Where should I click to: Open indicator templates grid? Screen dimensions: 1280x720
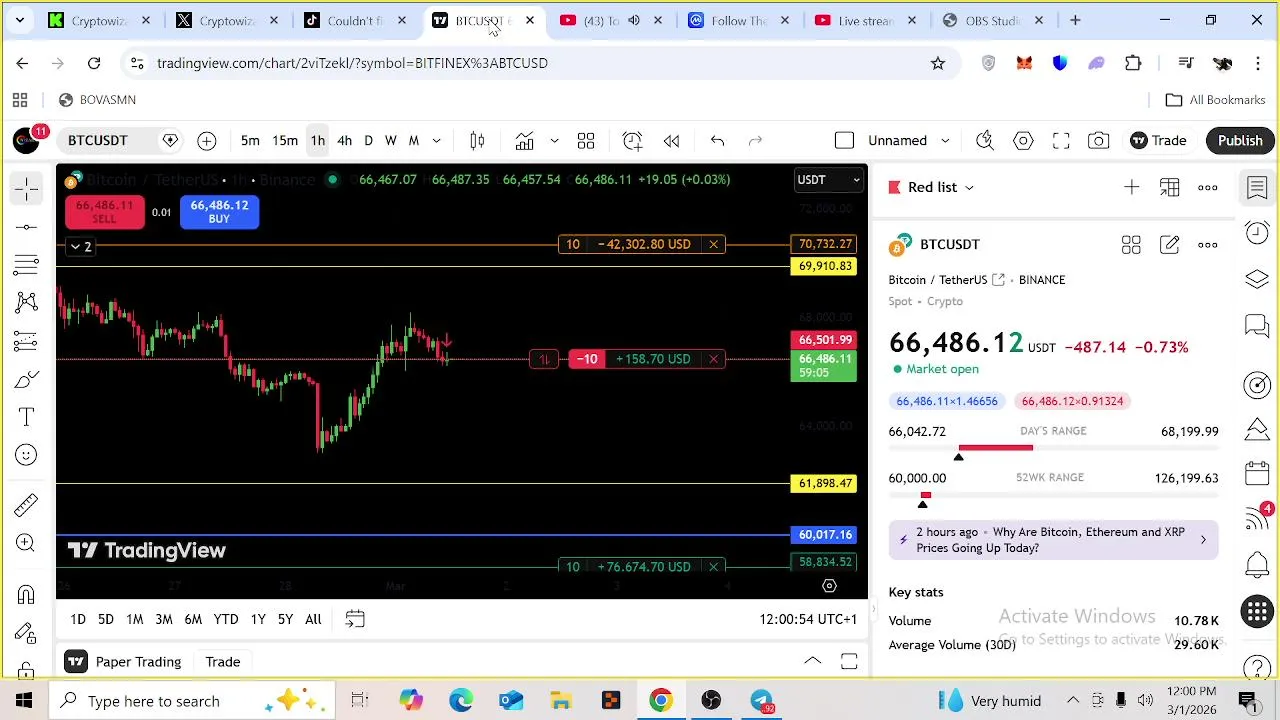click(586, 141)
